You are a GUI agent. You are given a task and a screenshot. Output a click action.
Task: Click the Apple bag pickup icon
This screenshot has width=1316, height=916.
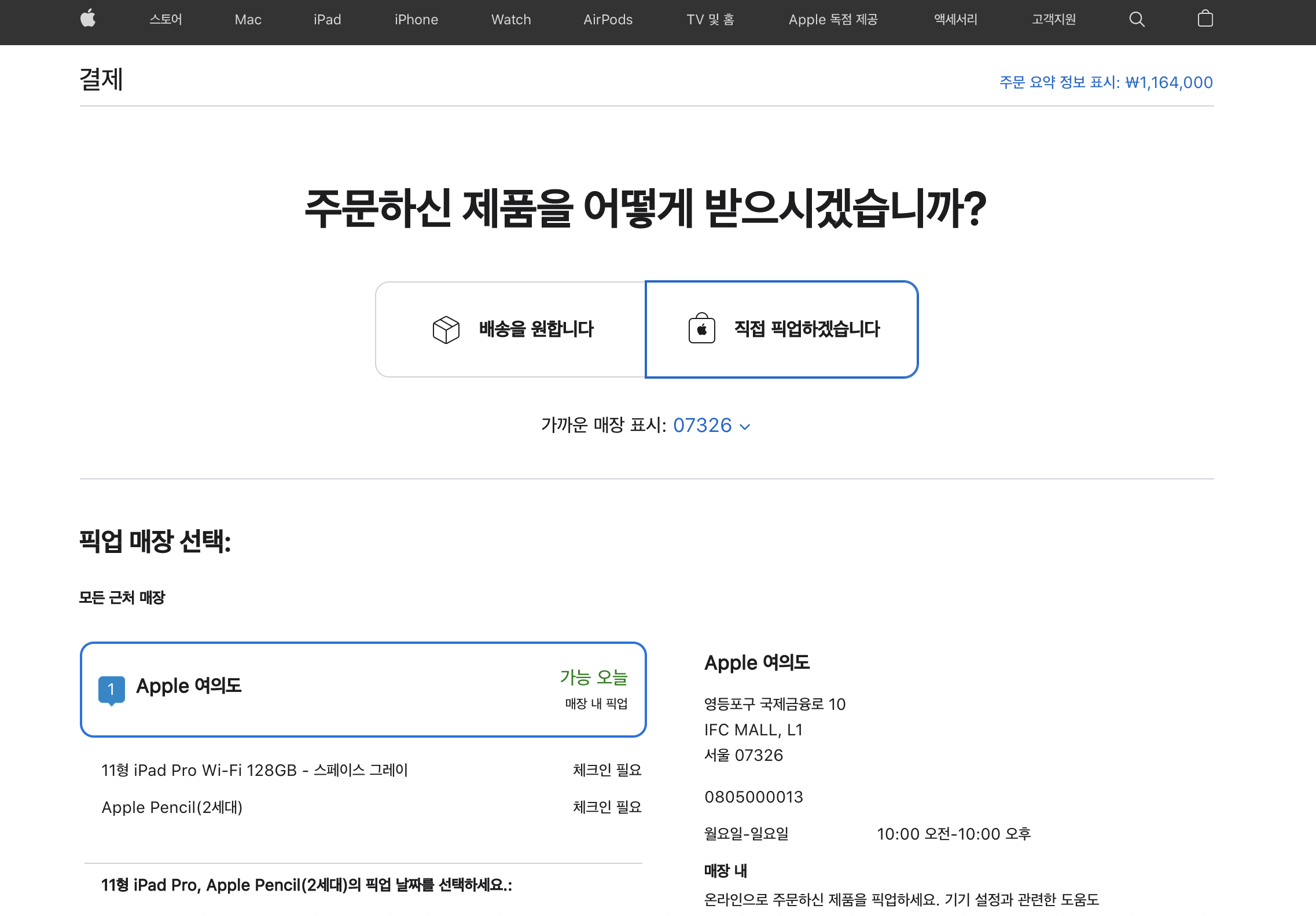(701, 329)
